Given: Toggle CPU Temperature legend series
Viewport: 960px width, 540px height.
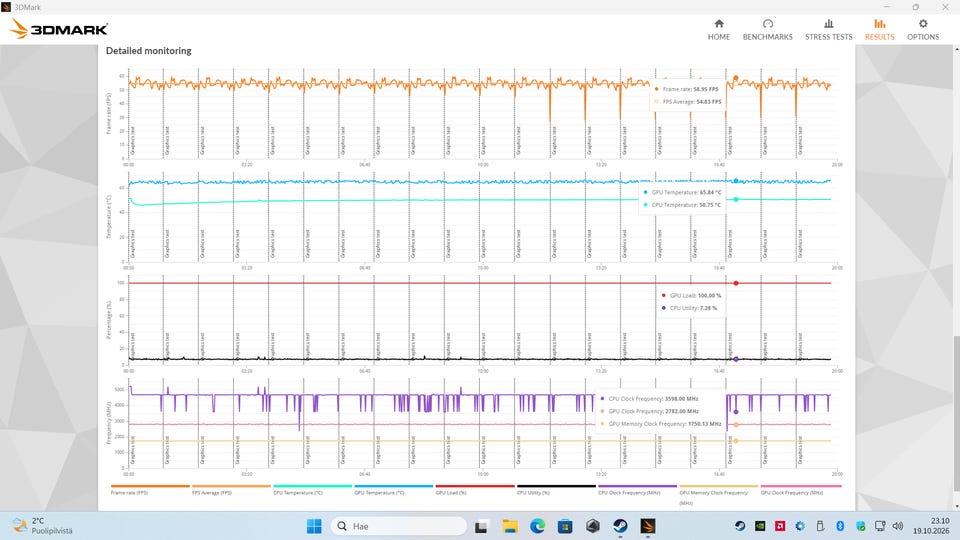Looking at the screenshot, I should pyautogui.click(x=312, y=489).
